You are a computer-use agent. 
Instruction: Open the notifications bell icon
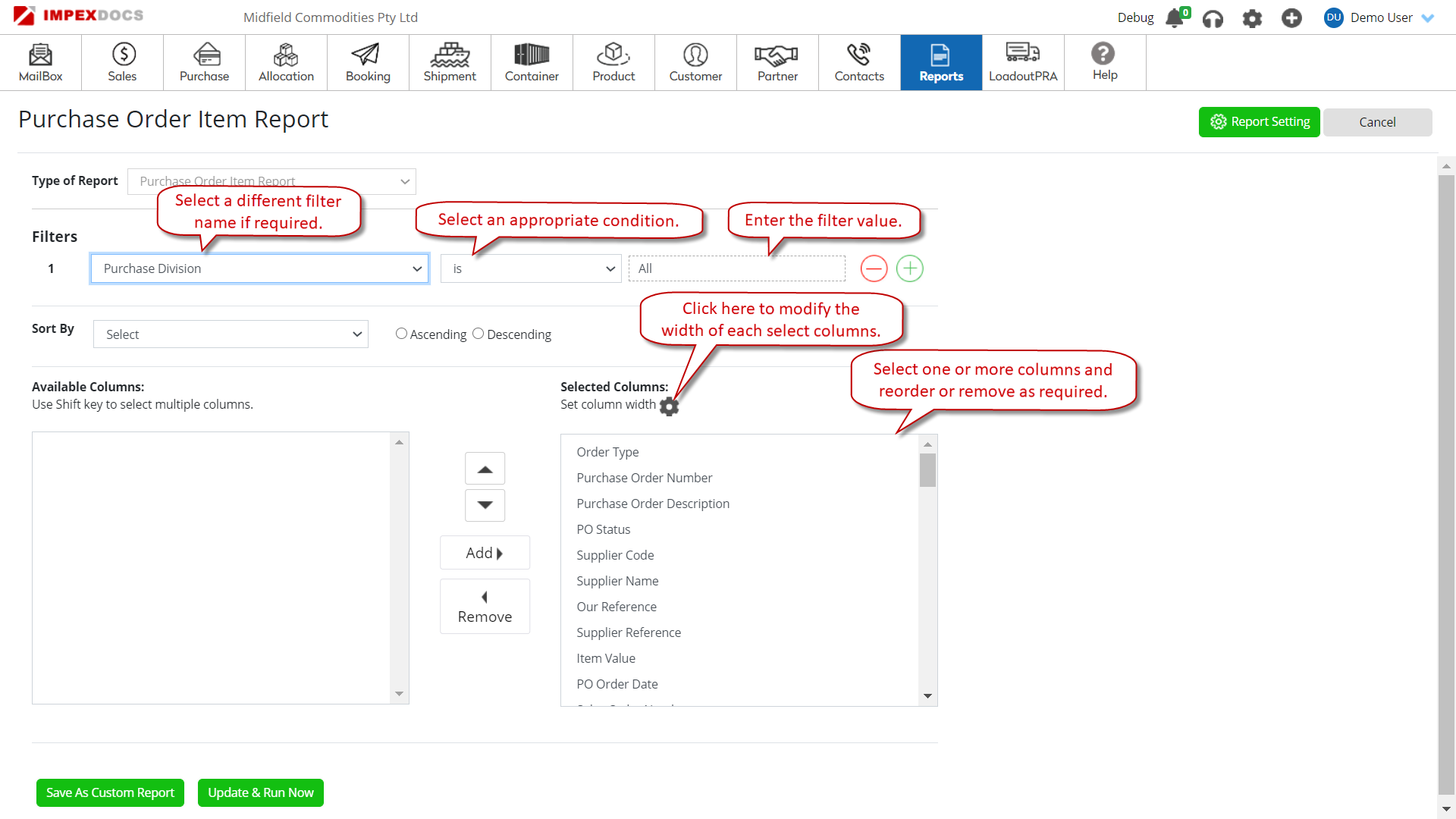pyautogui.click(x=1174, y=17)
